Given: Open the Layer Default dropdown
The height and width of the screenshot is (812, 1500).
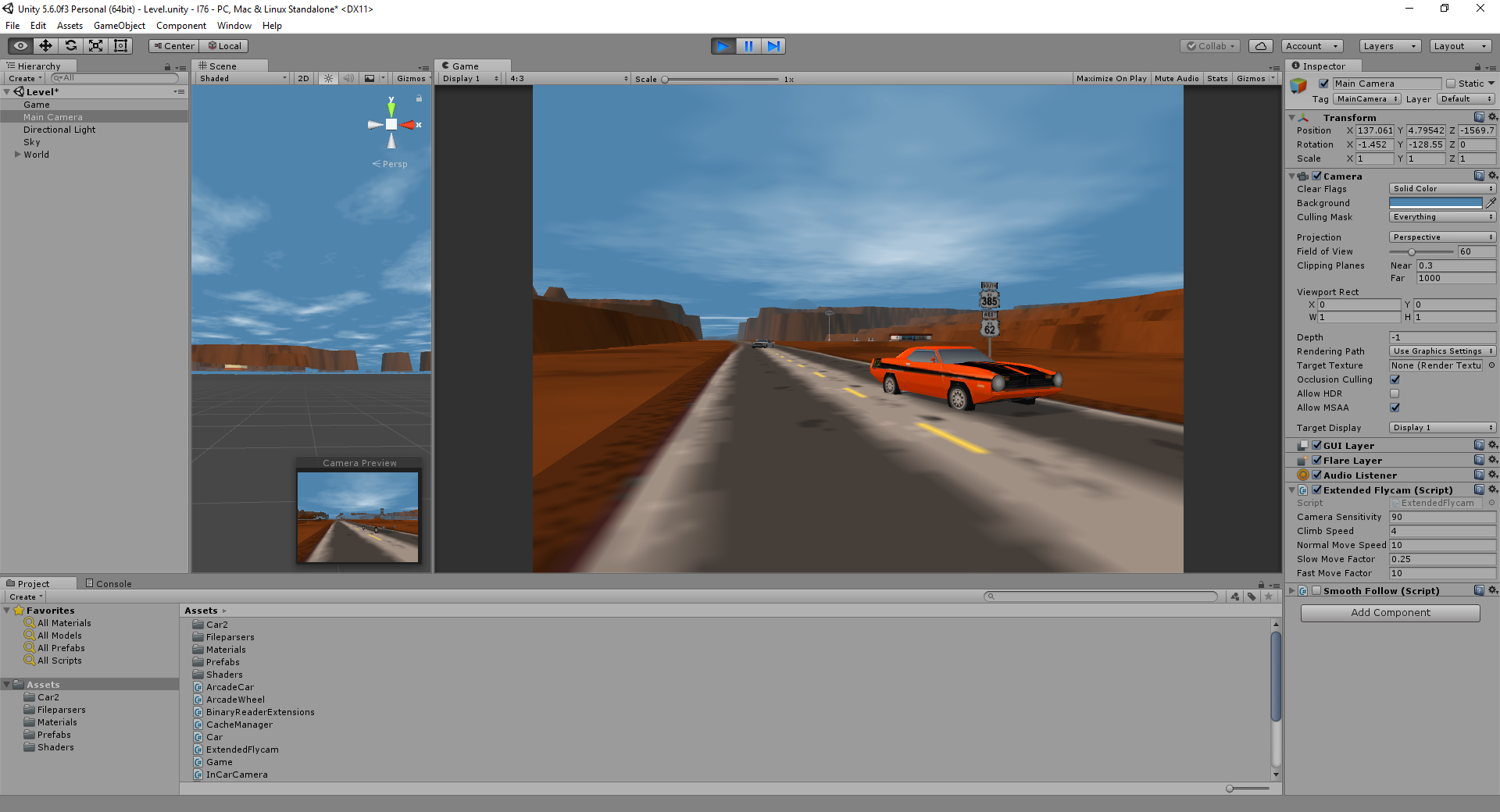Looking at the screenshot, I should point(1466,99).
